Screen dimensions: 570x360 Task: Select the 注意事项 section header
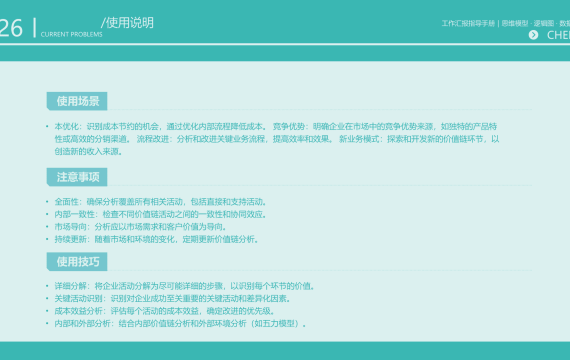(x=77, y=177)
